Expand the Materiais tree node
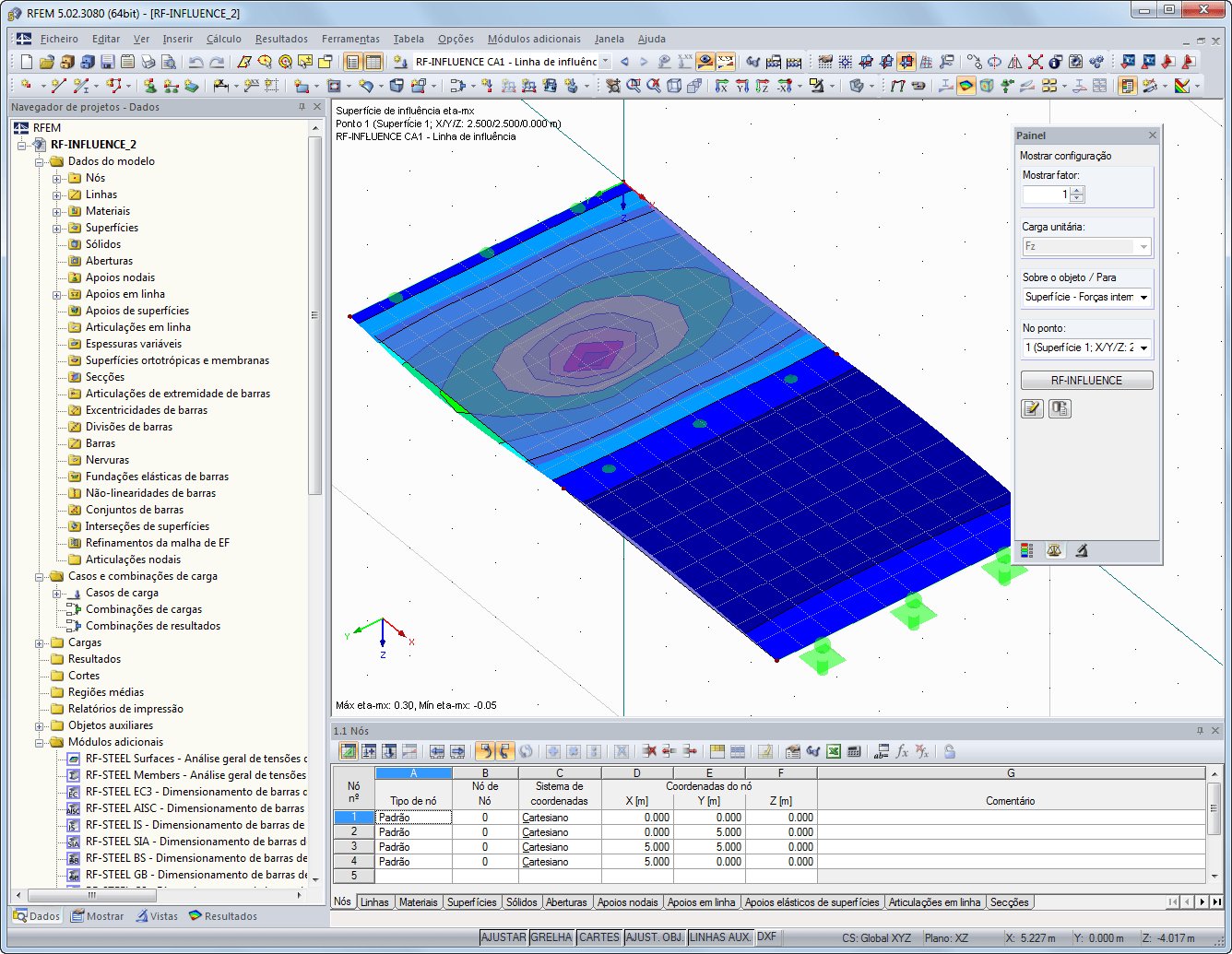1232x954 pixels. (57, 211)
